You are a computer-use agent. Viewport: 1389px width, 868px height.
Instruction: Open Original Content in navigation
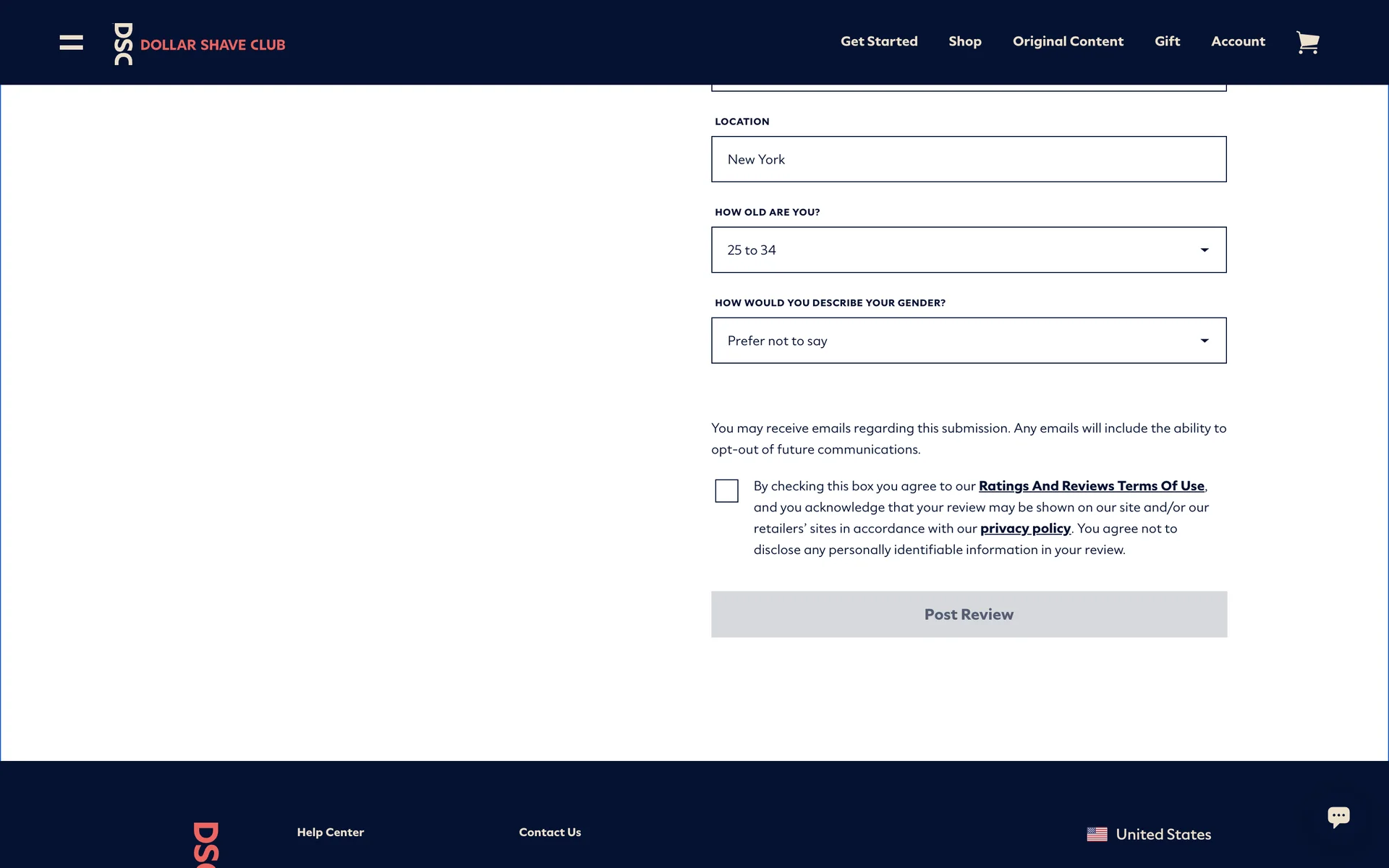point(1068,42)
